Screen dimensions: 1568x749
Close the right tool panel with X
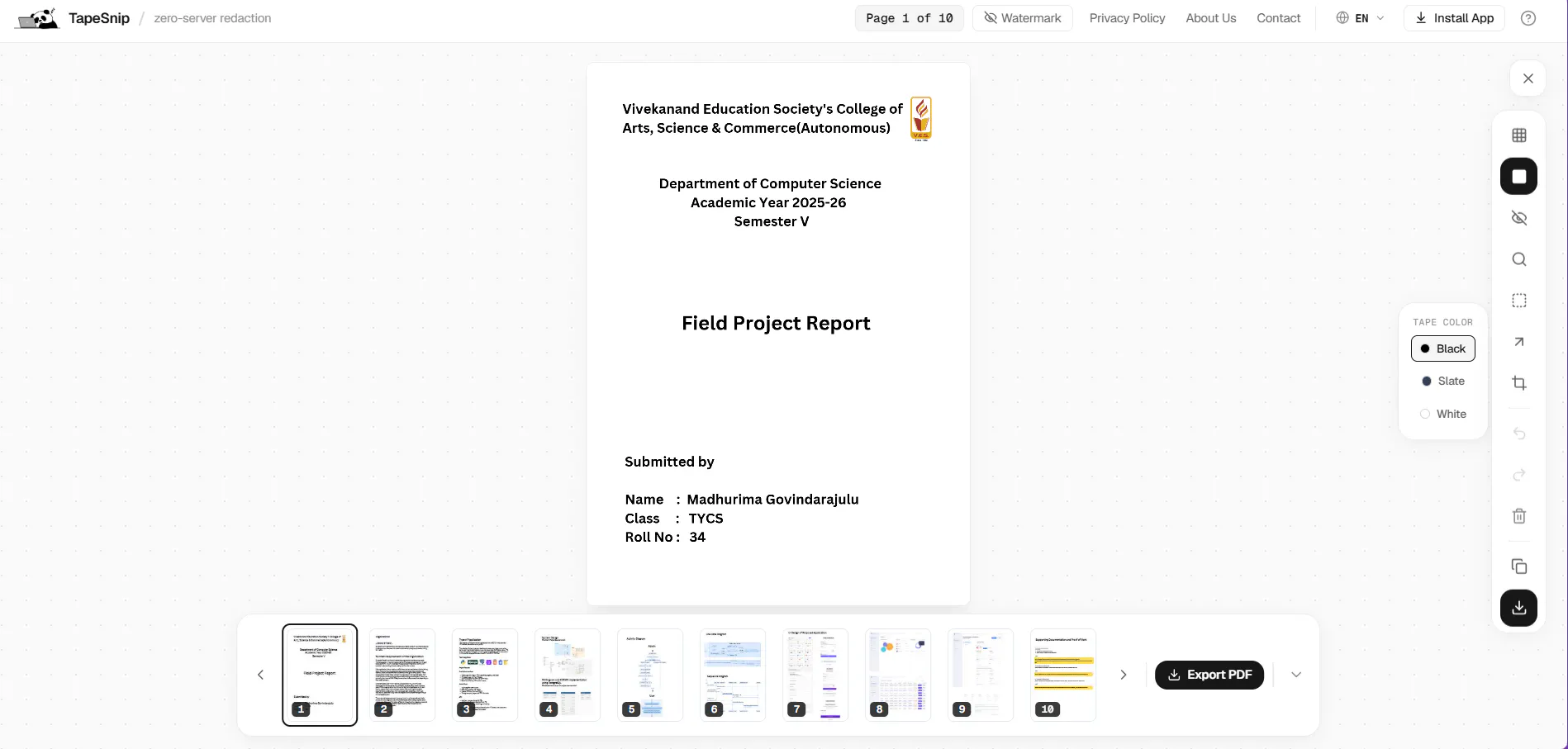pos(1528,78)
